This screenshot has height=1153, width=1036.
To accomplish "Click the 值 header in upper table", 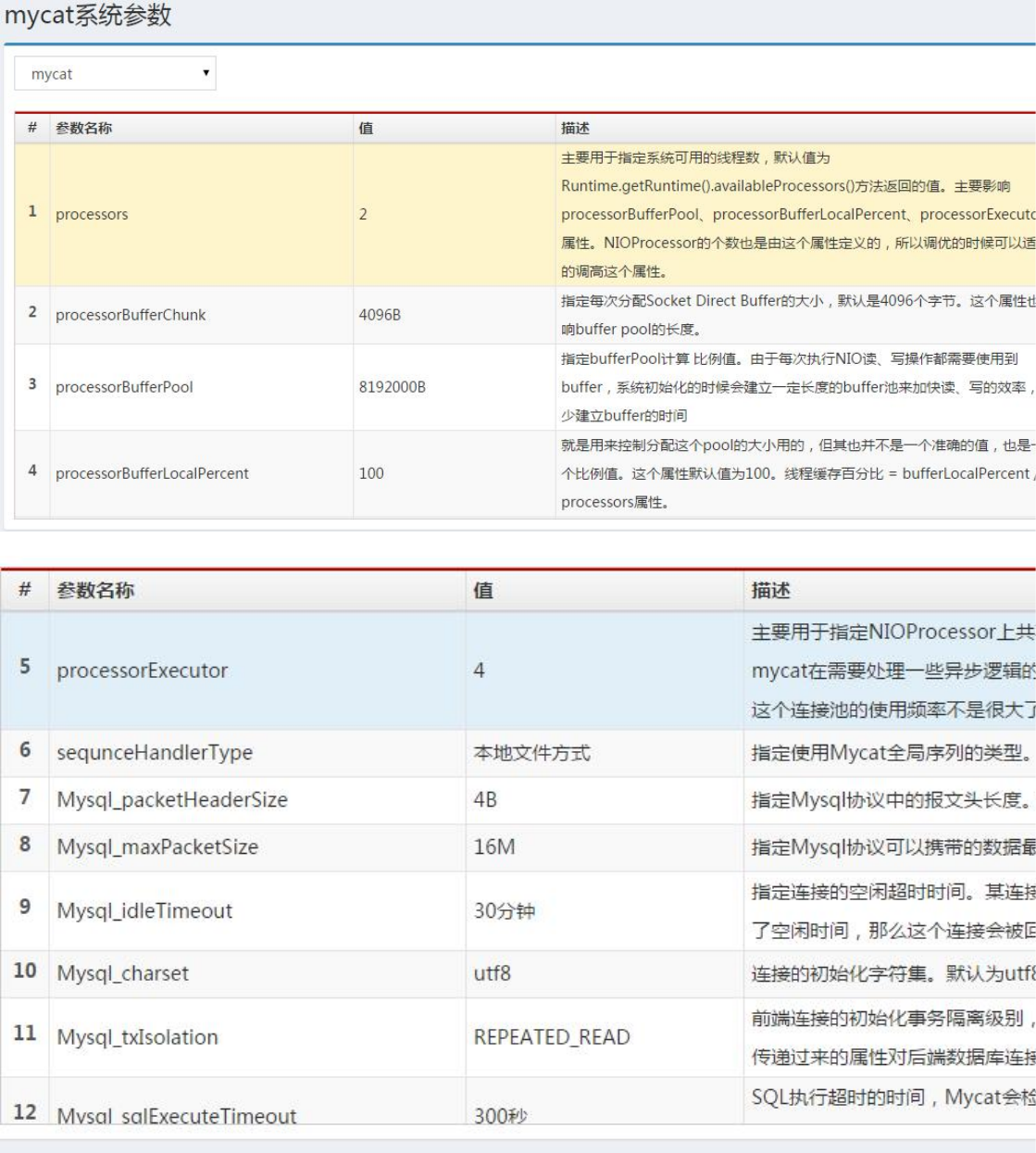I will coord(366,128).
